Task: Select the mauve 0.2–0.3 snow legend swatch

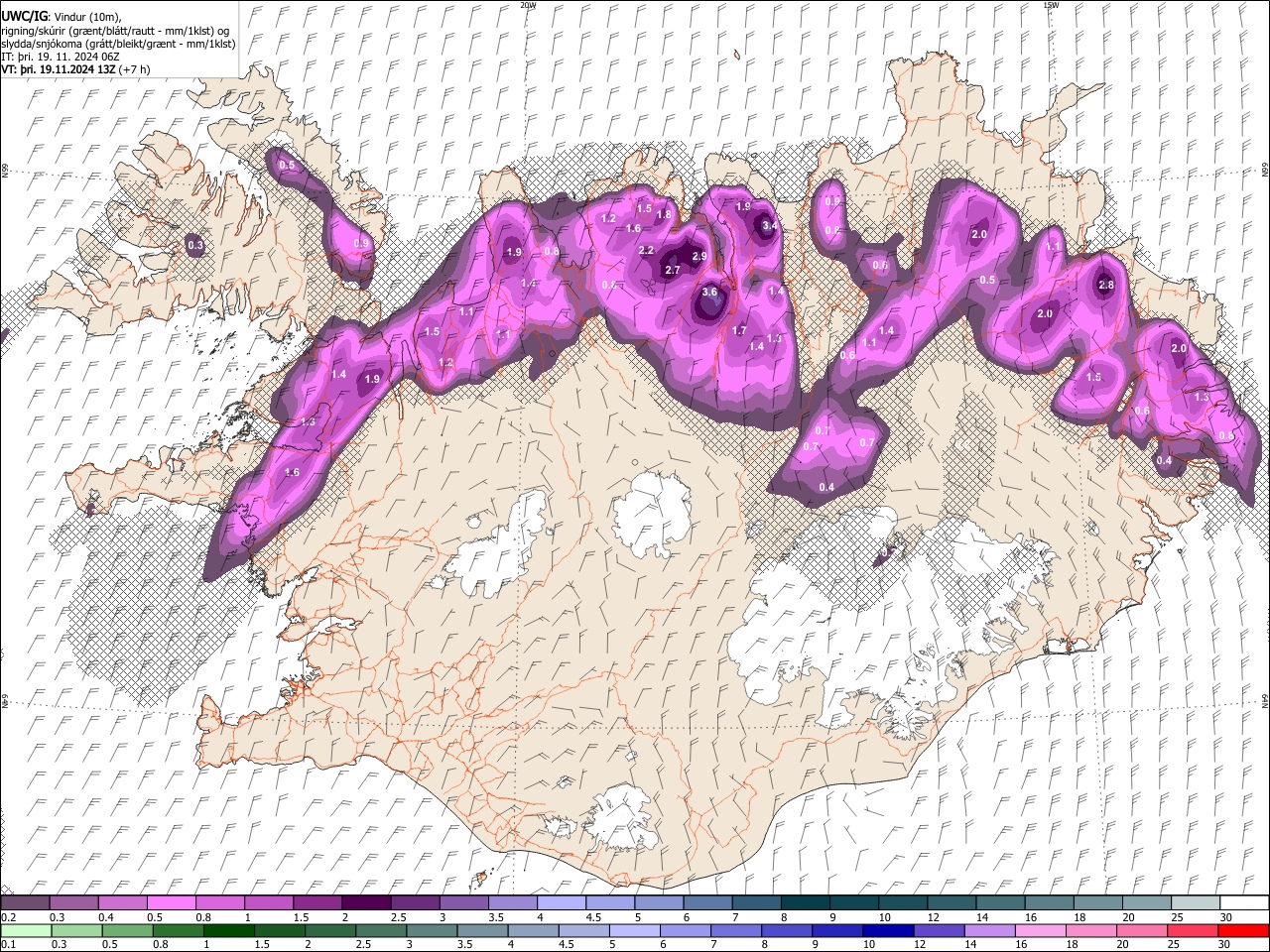Action: pos(25,903)
